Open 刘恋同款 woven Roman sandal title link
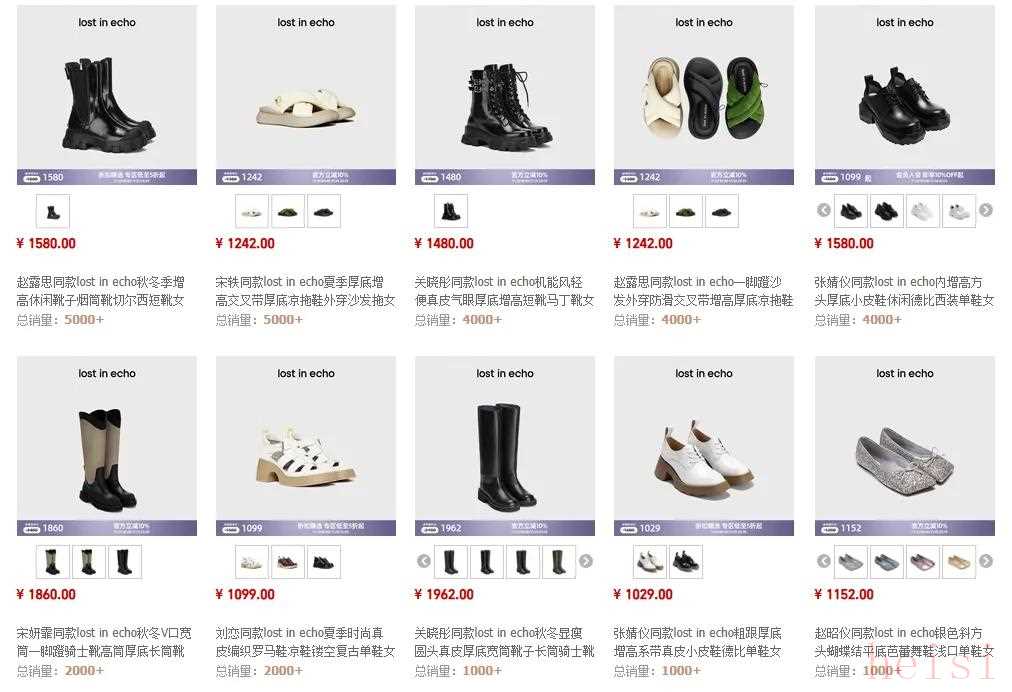The width and height of the screenshot is (1012, 692). click(305, 642)
